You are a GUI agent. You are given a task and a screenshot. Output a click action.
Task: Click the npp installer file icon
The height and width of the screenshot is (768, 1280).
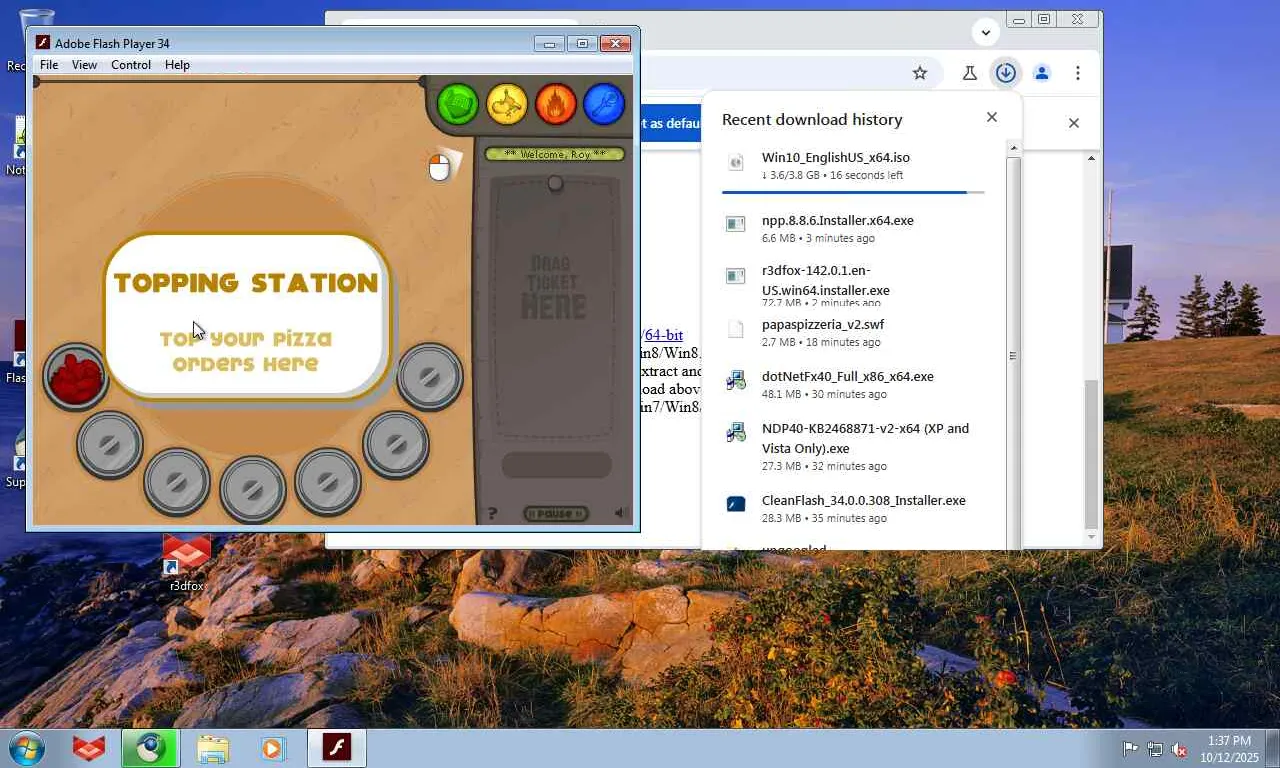point(736,224)
